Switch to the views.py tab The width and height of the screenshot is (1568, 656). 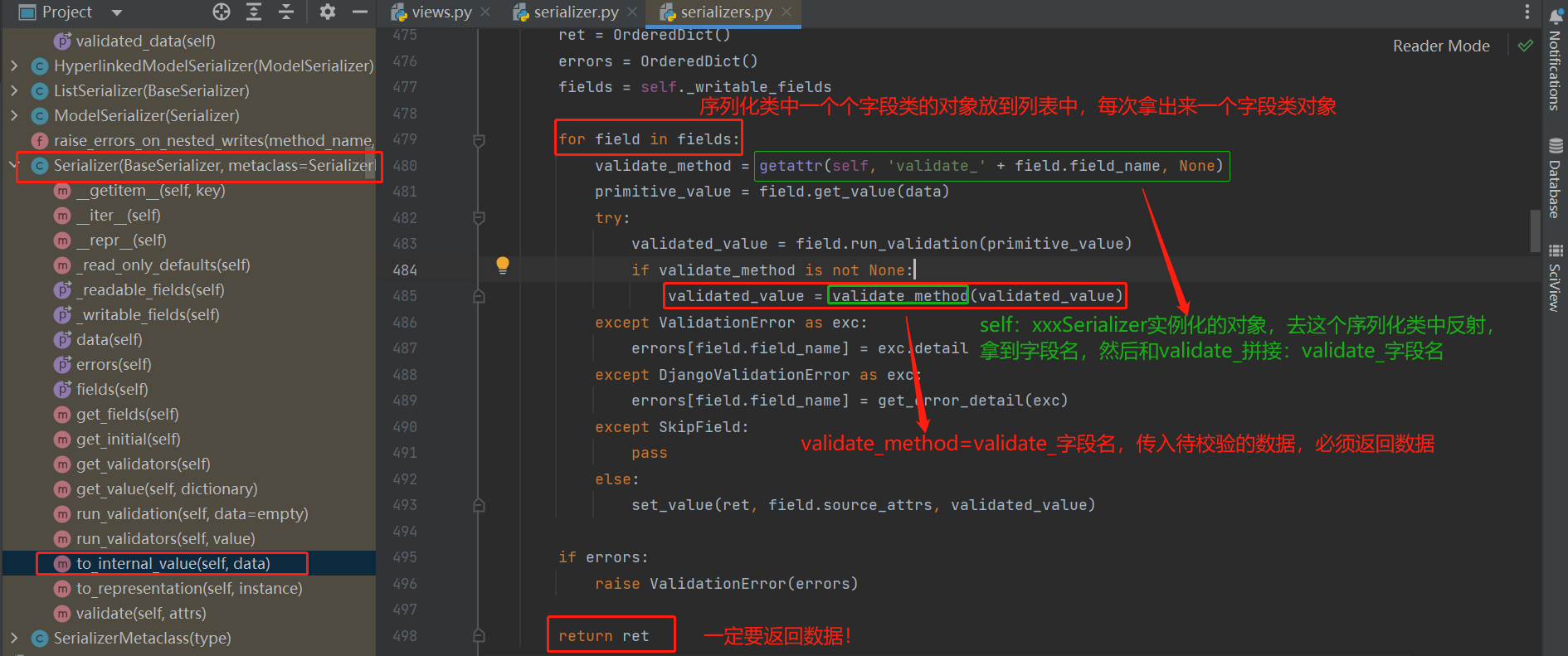point(441,12)
